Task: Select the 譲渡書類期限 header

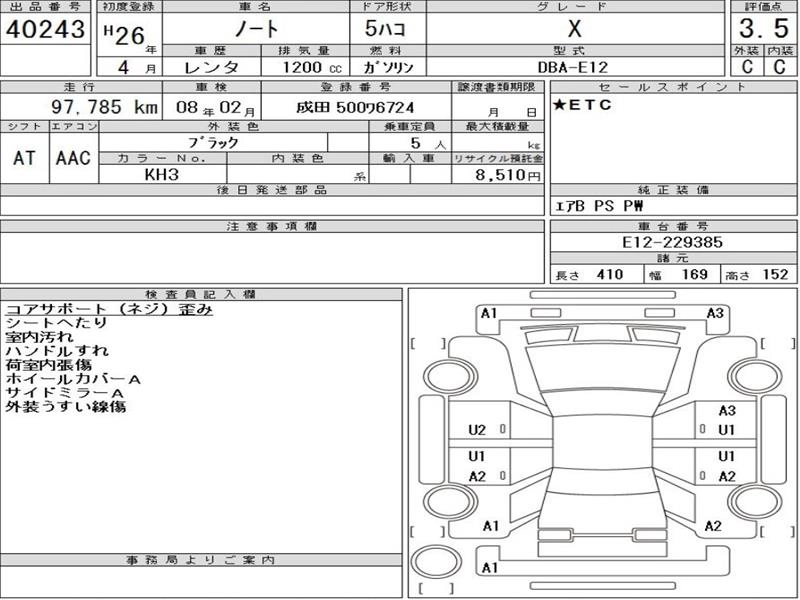Action: coord(497,87)
